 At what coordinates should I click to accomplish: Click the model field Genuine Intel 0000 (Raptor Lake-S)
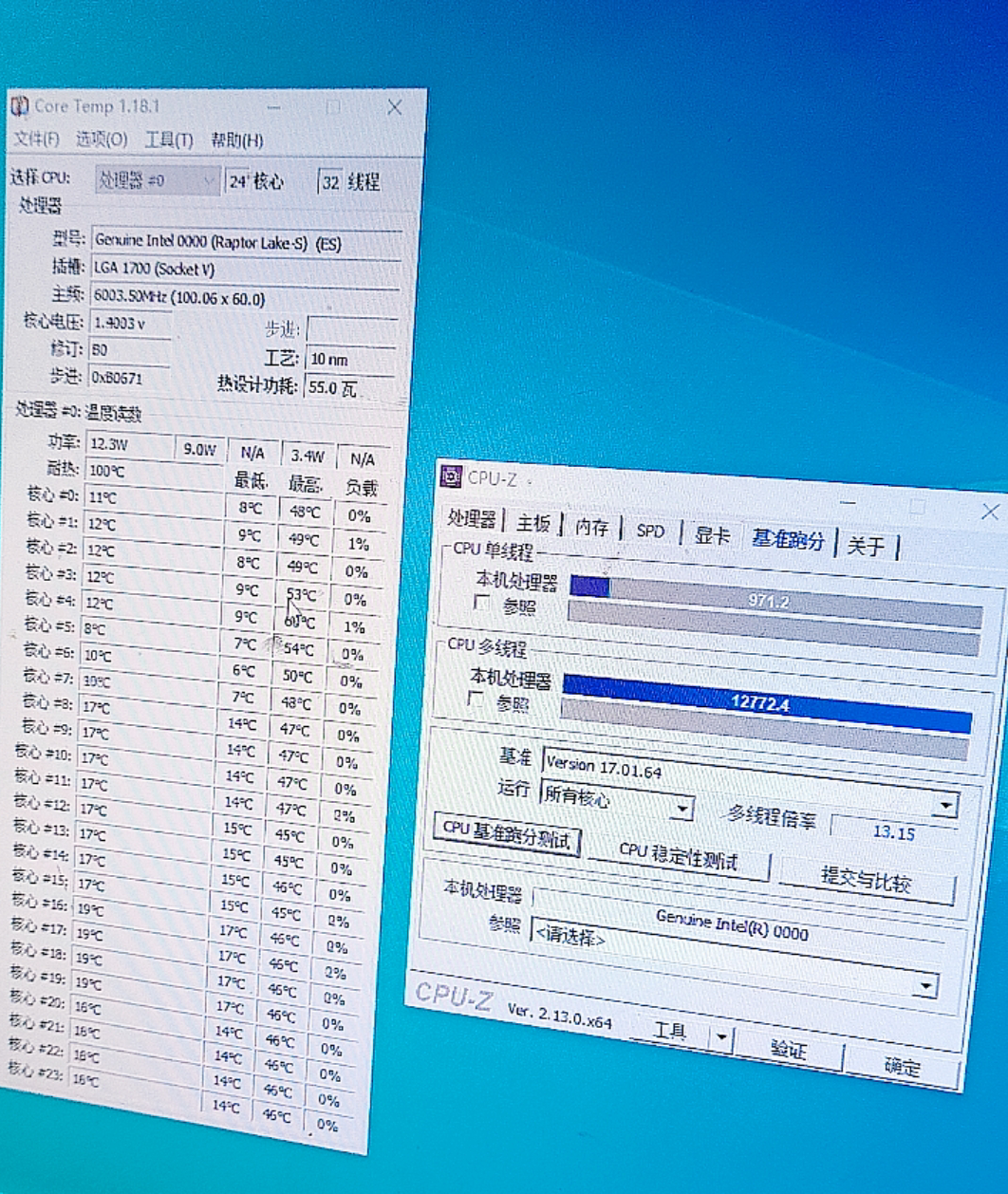pos(246,242)
